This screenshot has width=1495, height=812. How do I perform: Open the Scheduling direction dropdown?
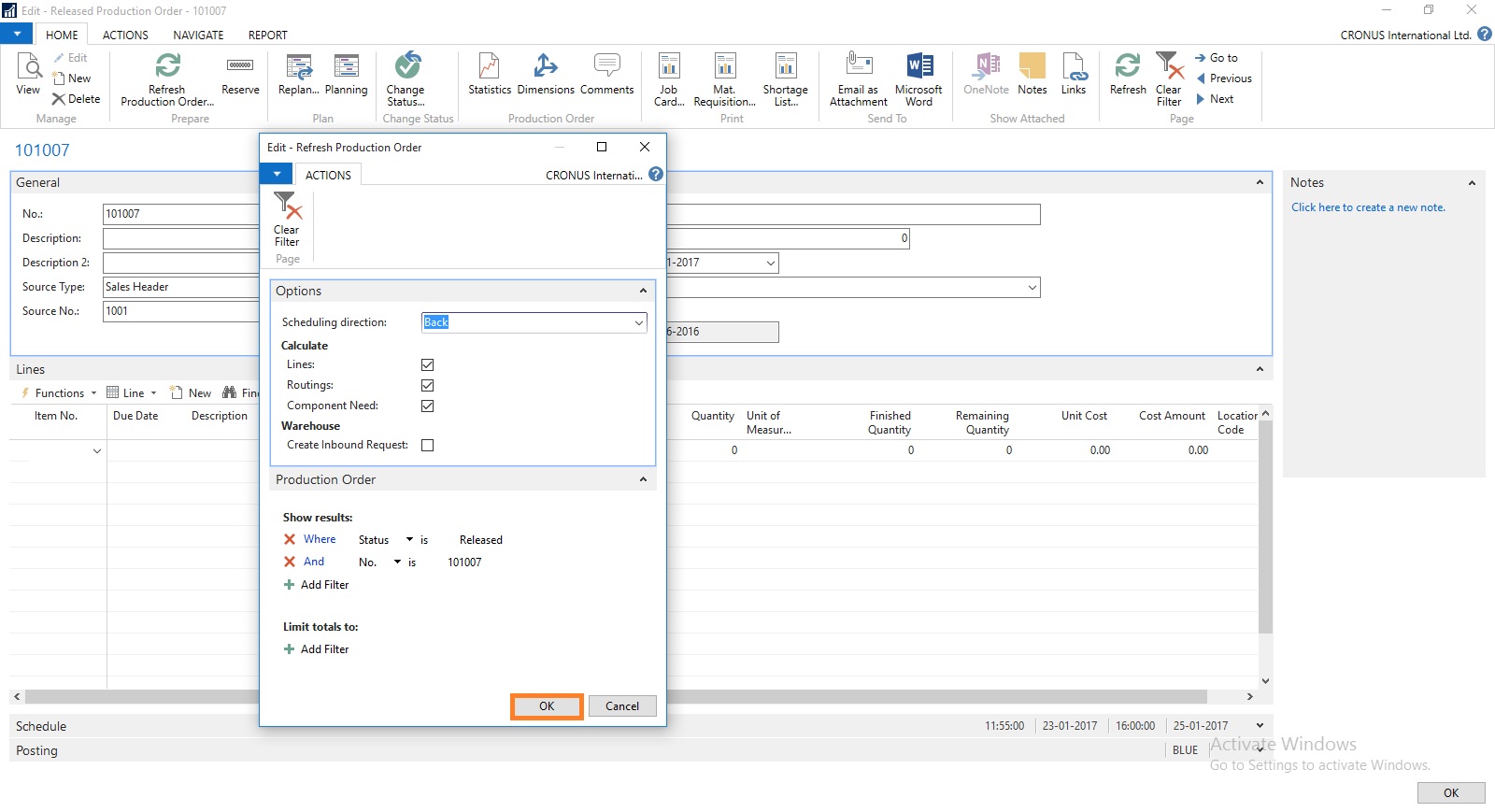coord(639,322)
